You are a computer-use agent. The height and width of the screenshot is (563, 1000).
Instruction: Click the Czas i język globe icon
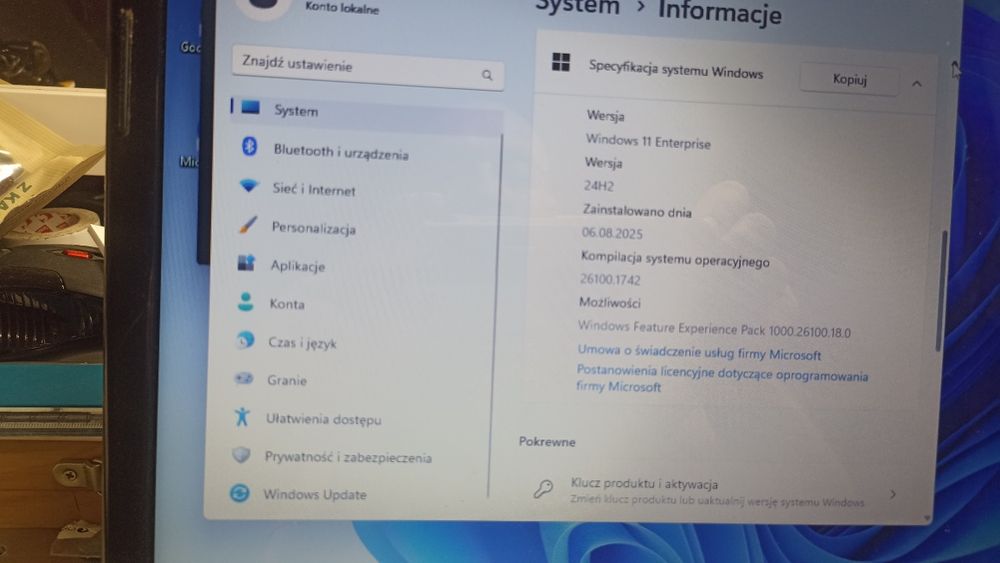(x=245, y=340)
